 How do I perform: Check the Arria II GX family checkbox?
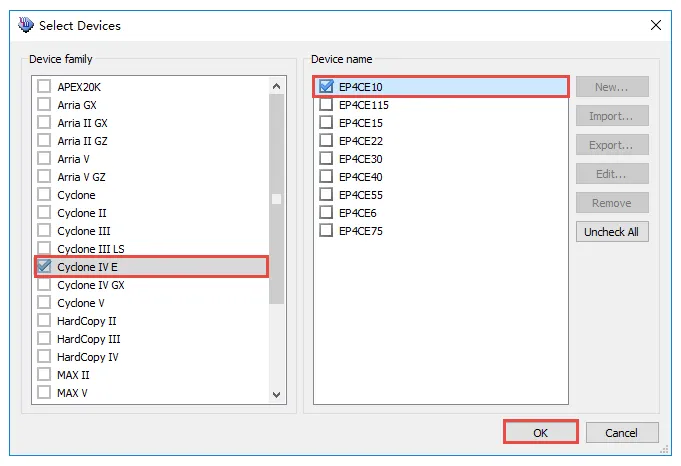click(44, 122)
